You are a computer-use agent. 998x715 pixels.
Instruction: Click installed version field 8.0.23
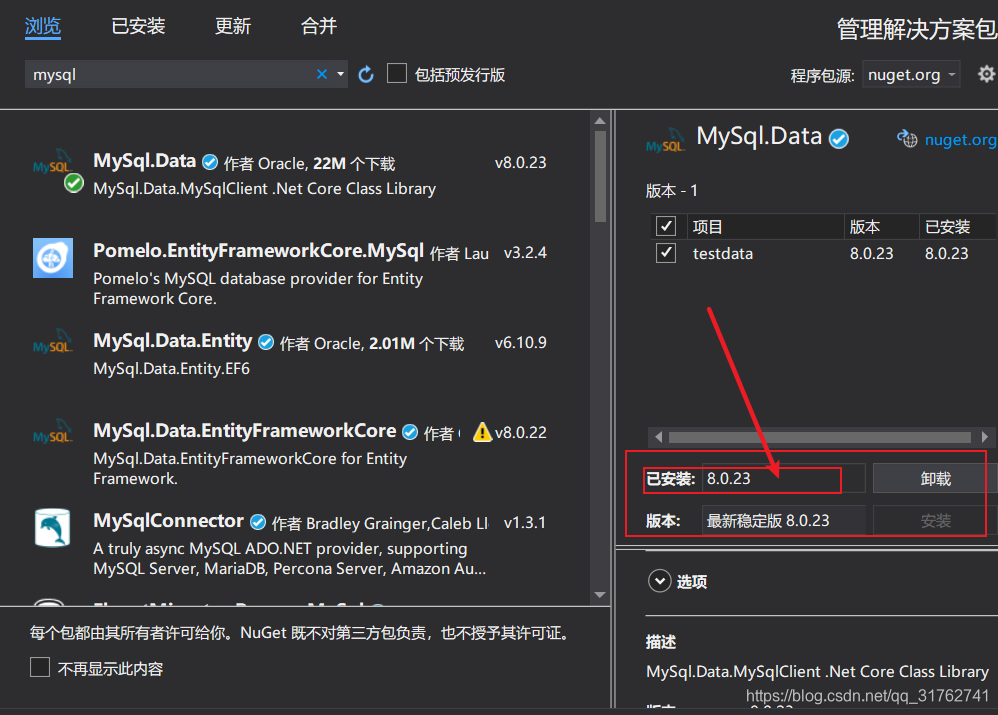pos(784,478)
